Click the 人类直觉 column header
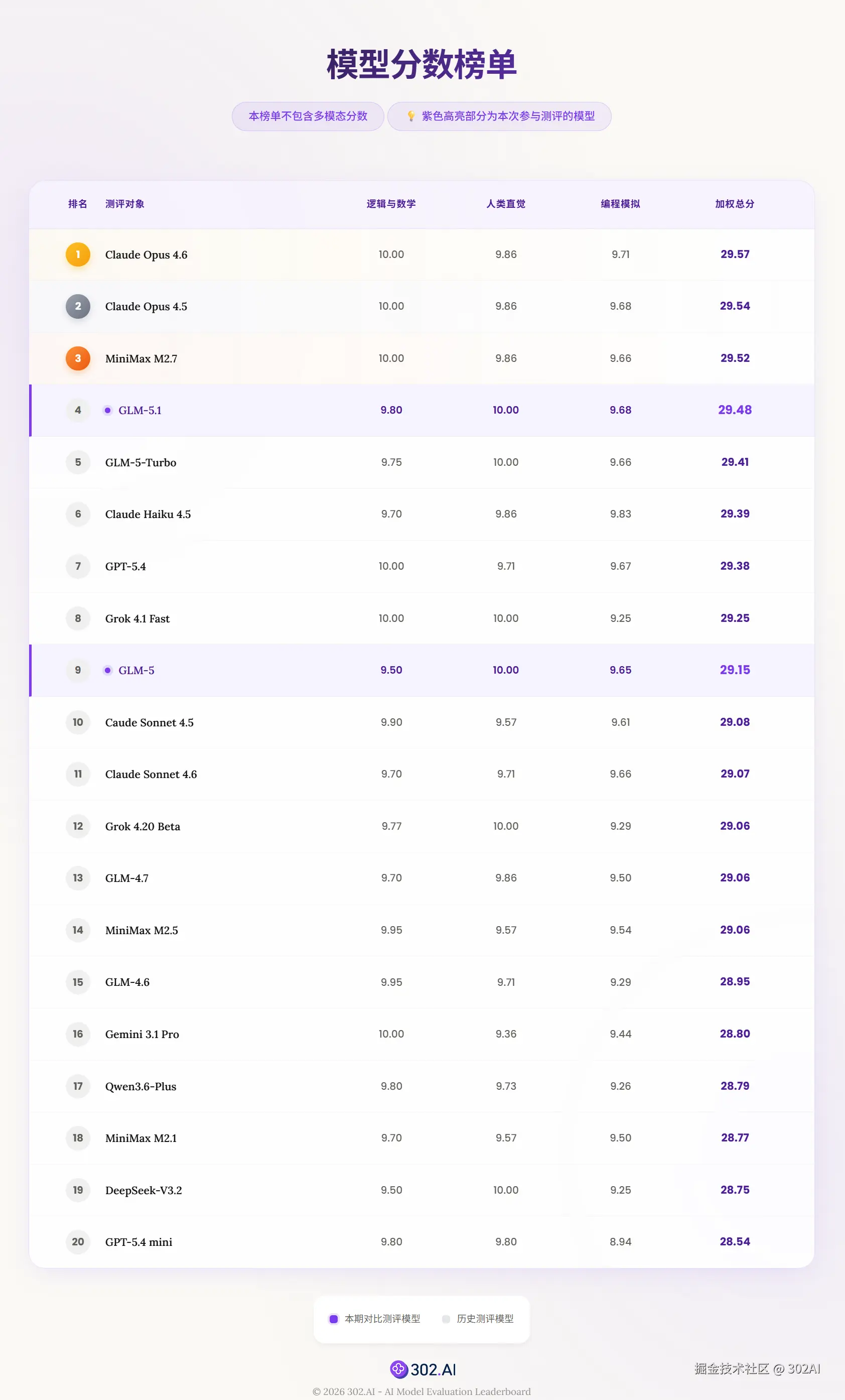This screenshot has height=1400, width=845. 505,204
